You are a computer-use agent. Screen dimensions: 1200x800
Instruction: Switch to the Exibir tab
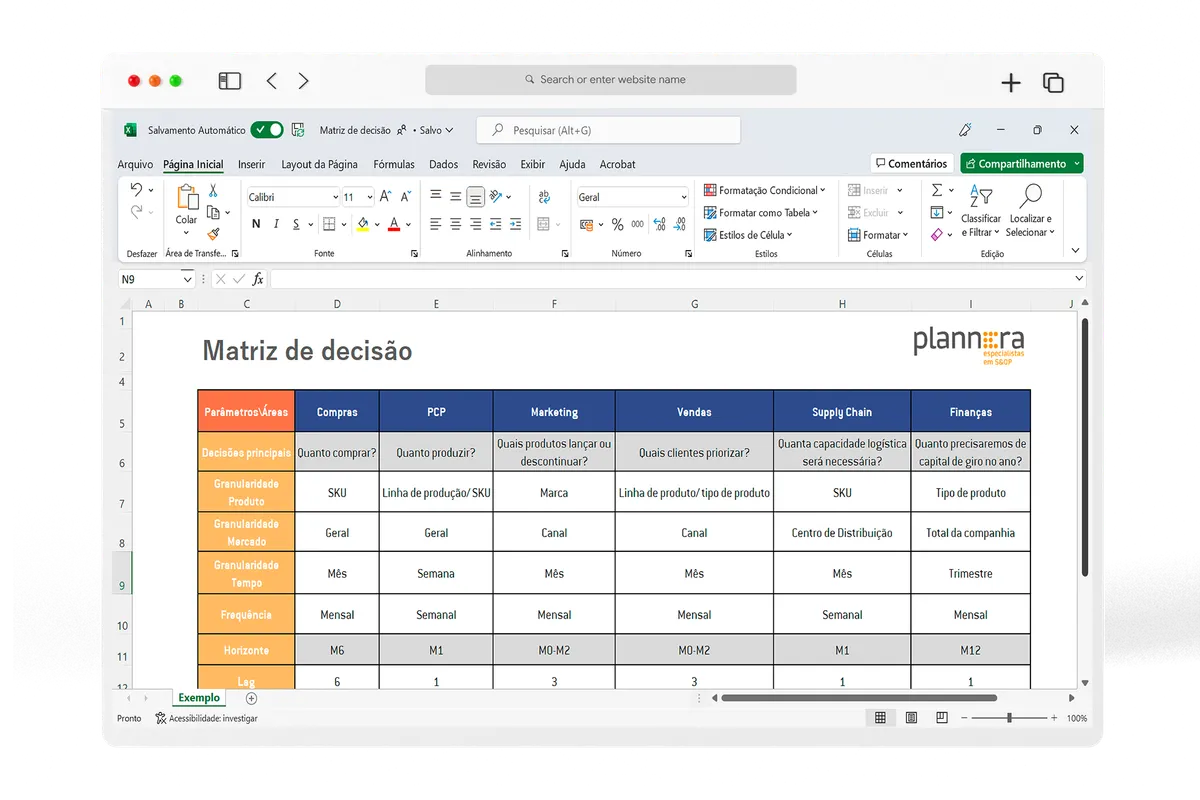click(x=533, y=164)
